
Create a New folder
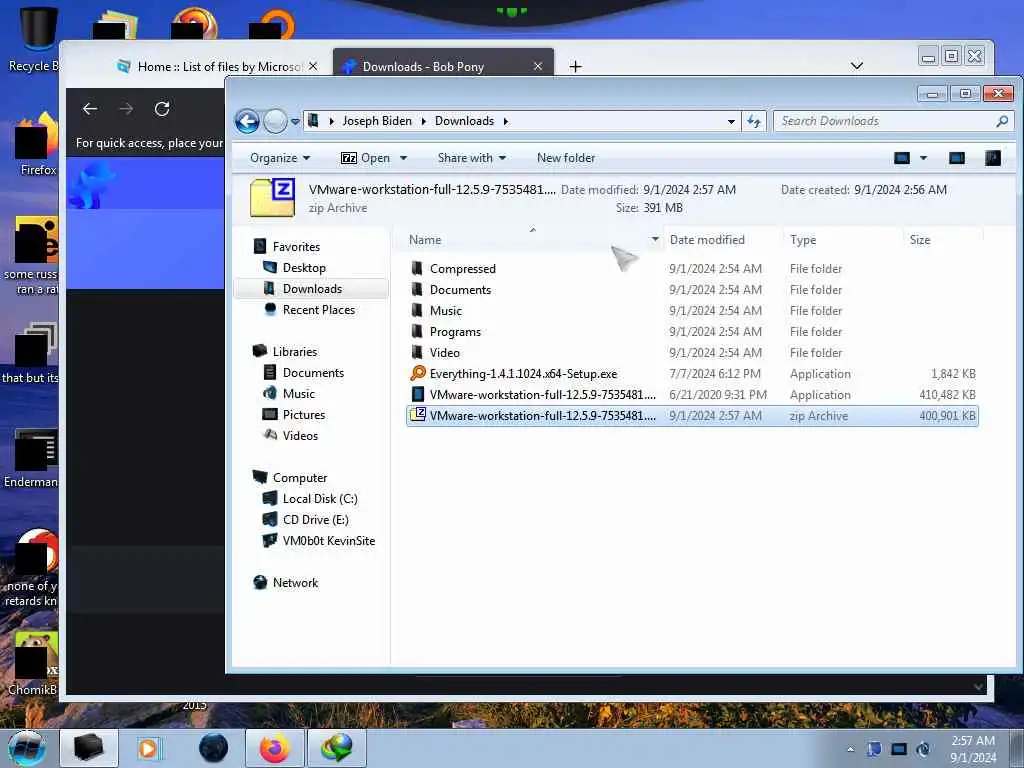click(x=566, y=158)
